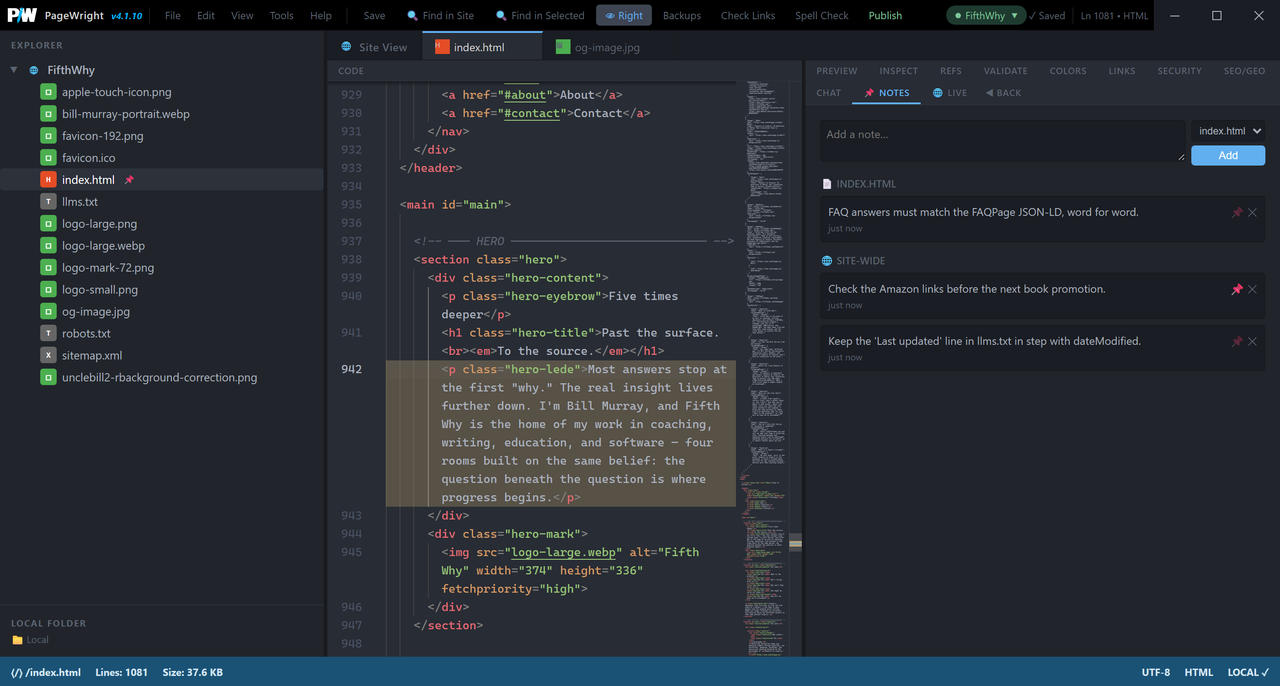The image size is (1280, 686).
Task: Click the green icon beside logo-large.png
Action: [48, 224]
